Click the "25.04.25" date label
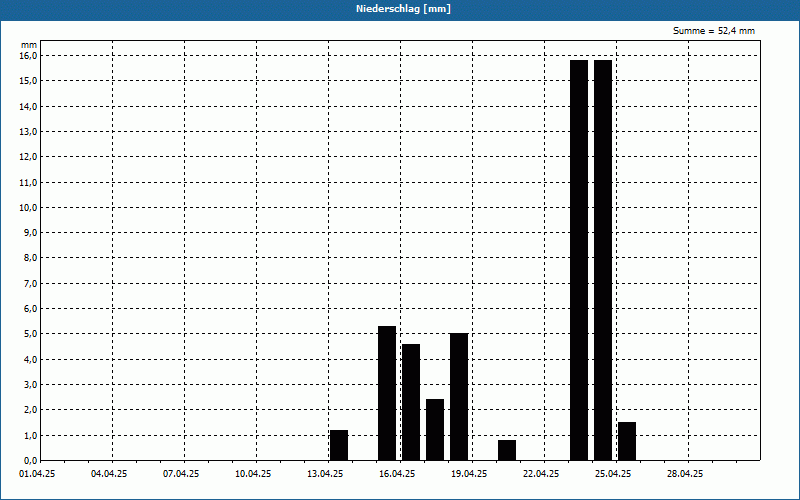 pyautogui.click(x=613, y=474)
